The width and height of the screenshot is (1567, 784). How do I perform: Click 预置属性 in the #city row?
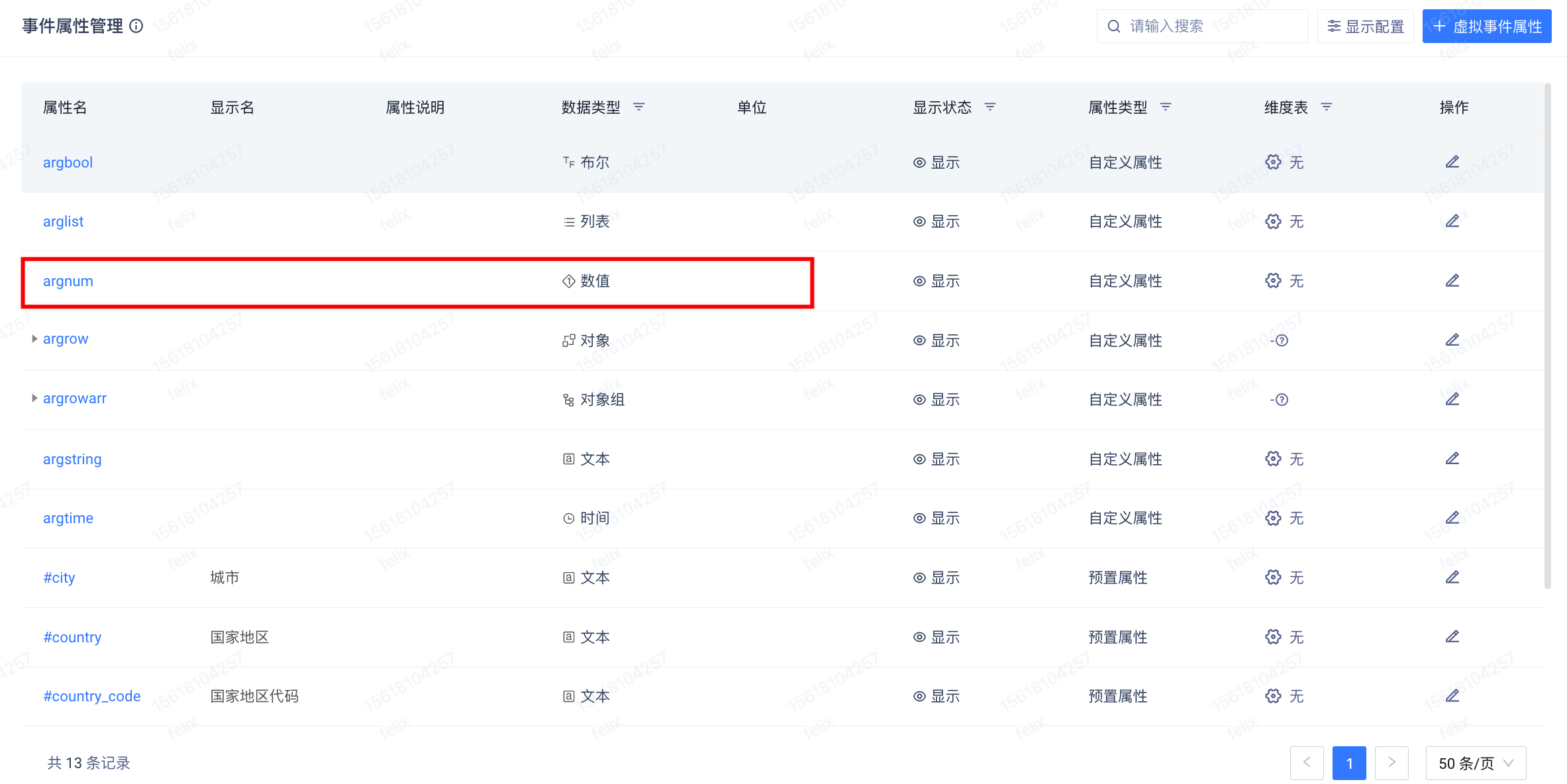[1118, 577]
